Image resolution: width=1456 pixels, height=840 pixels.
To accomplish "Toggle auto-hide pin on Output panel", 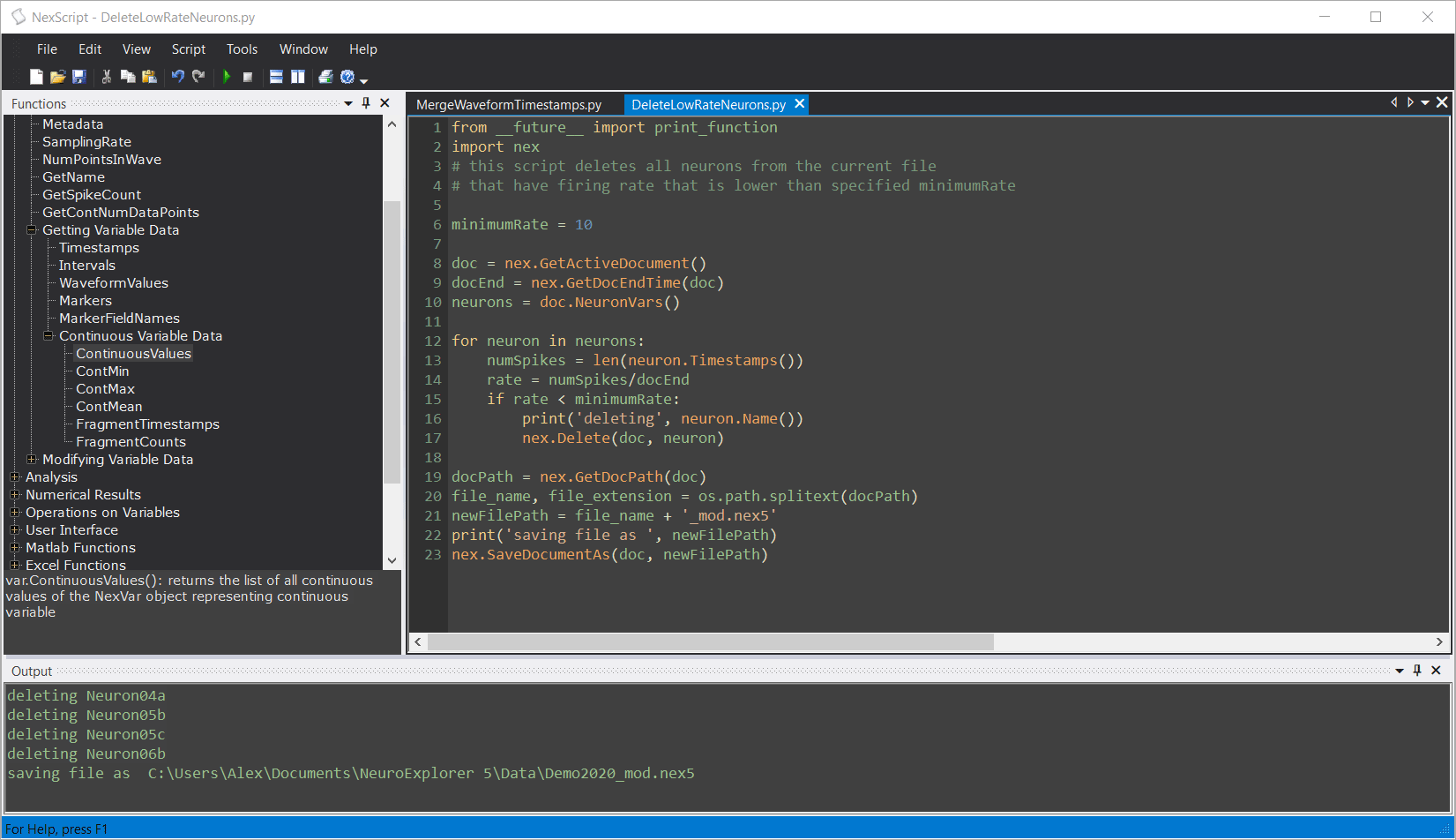I will [x=1417, y=671].
